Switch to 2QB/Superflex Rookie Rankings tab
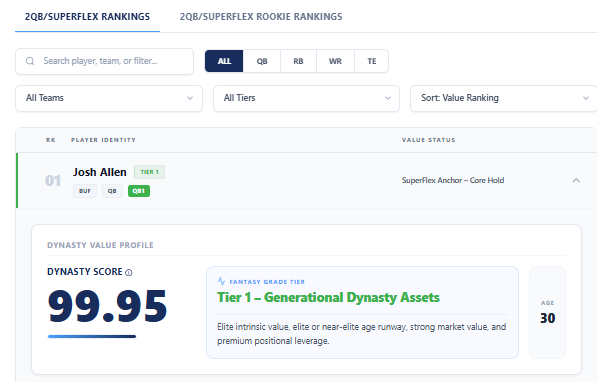This screenshot has height=382, width=597. [261, 17]
